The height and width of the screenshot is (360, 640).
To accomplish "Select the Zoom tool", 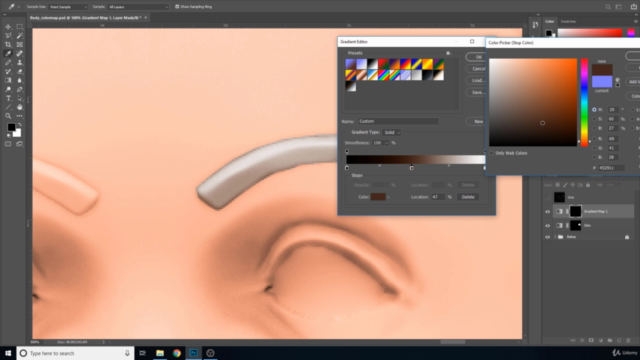I will (x=8, y=116).
